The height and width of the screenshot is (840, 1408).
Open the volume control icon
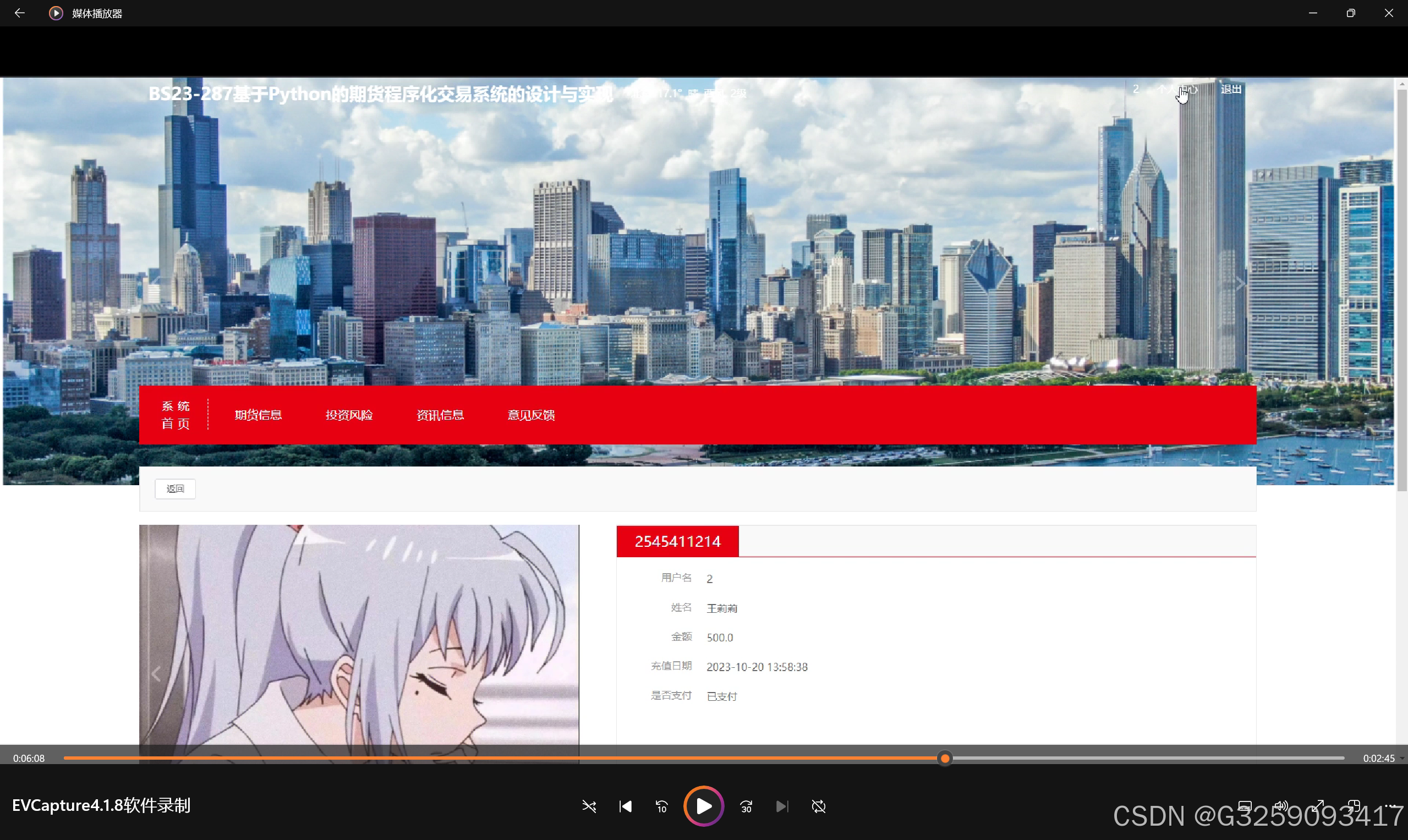[x=1280, y=805]
